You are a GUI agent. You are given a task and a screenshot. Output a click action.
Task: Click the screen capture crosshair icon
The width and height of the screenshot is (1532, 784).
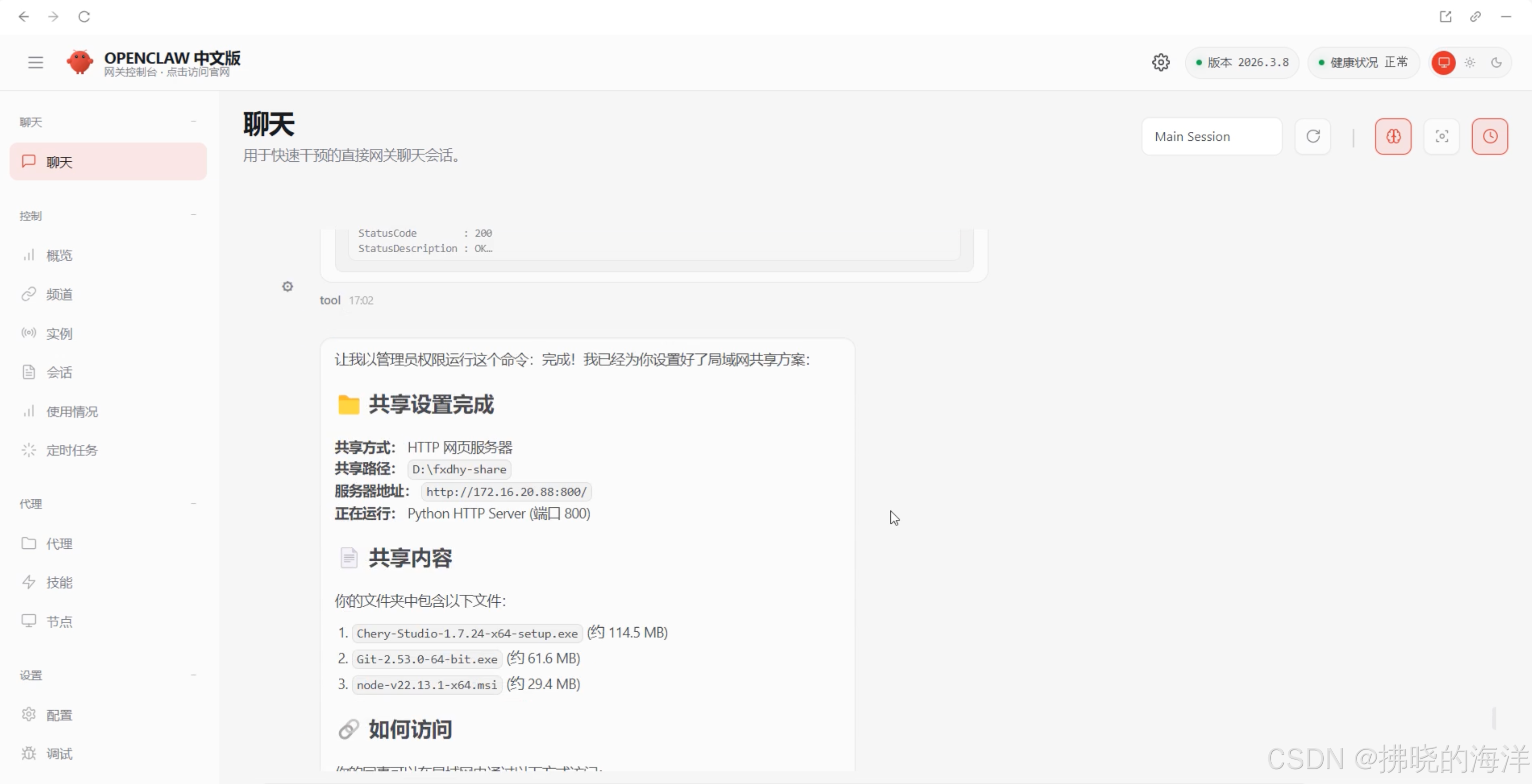click(x=1442, y=136)
